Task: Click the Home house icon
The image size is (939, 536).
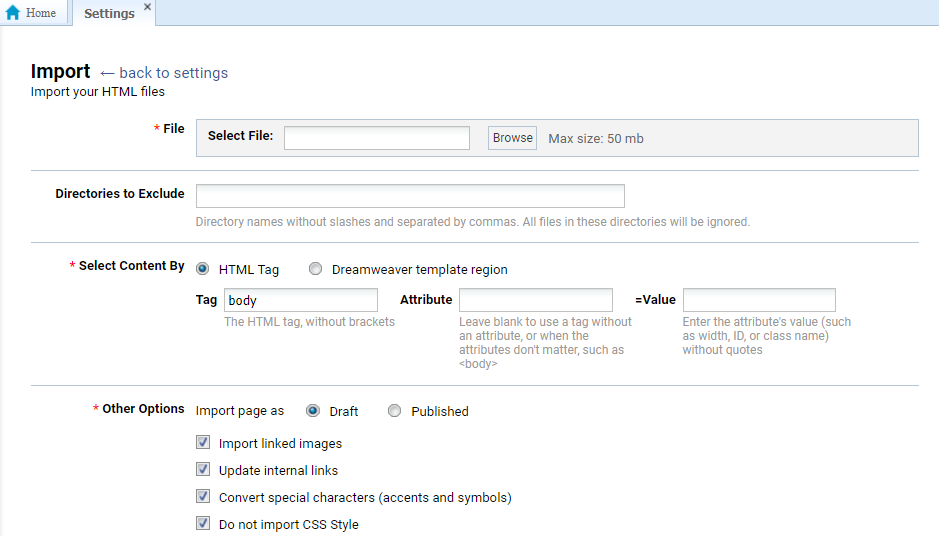Action: coord(13,13)
